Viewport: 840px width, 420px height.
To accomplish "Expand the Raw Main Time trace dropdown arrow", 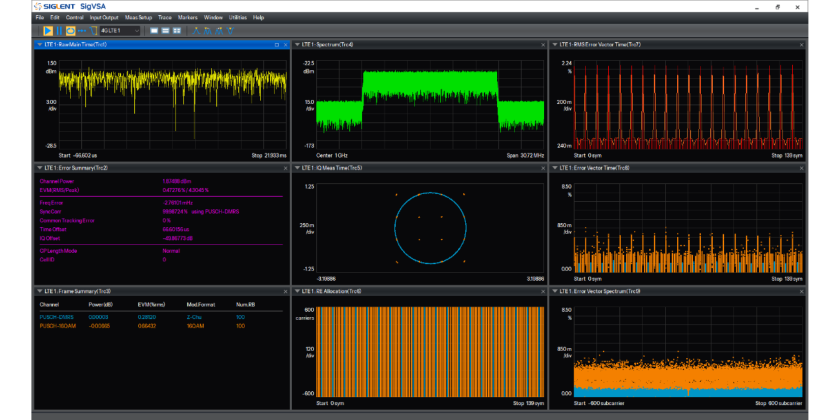I will click(x=38, y=45).
